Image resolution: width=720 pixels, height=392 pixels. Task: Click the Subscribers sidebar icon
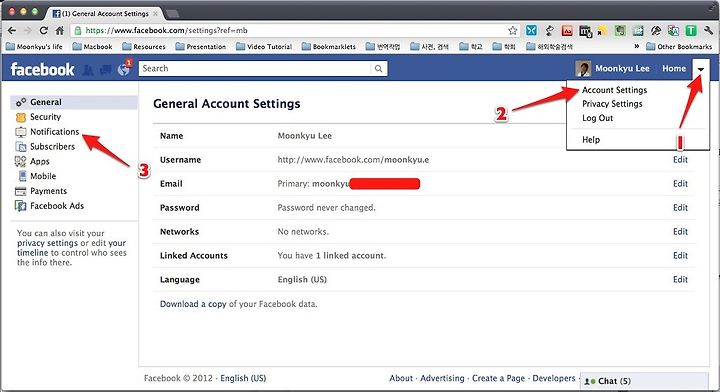[x=21, y=147]
